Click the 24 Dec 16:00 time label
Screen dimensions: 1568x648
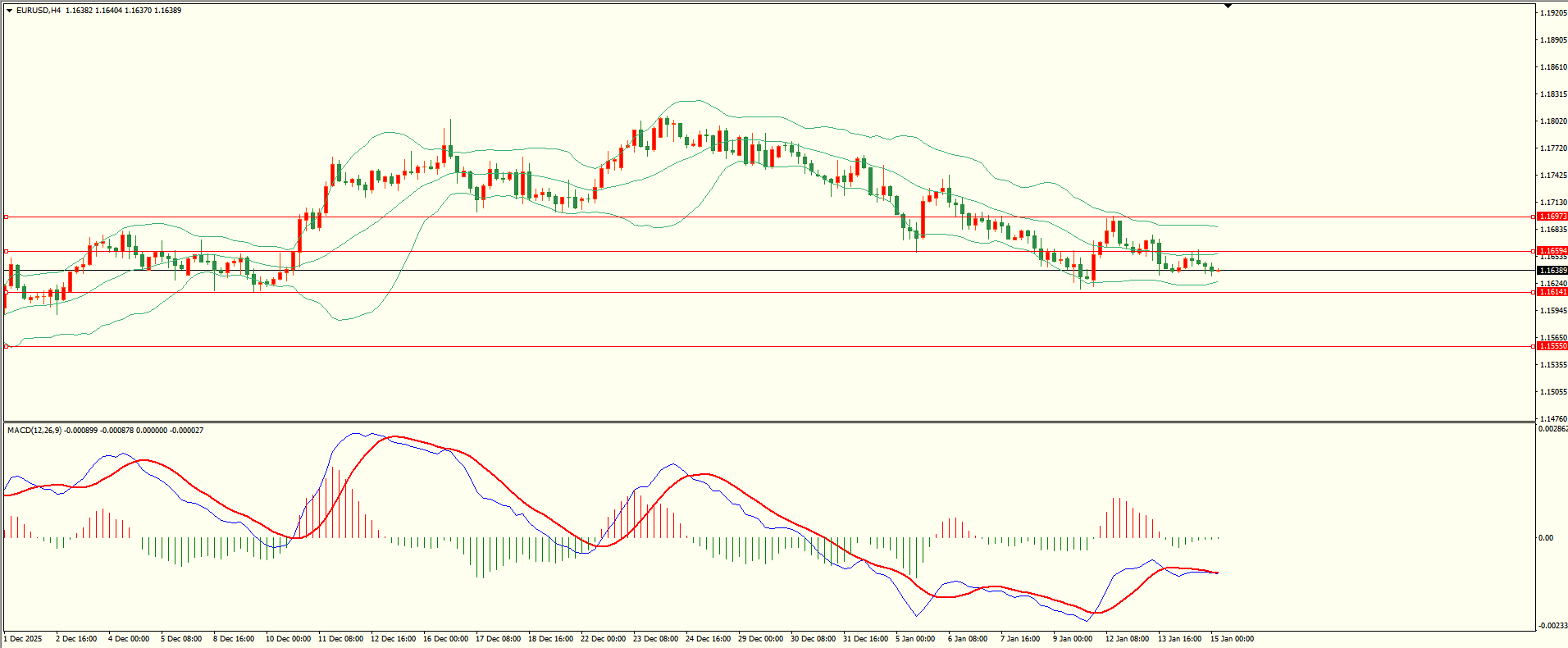708,639
